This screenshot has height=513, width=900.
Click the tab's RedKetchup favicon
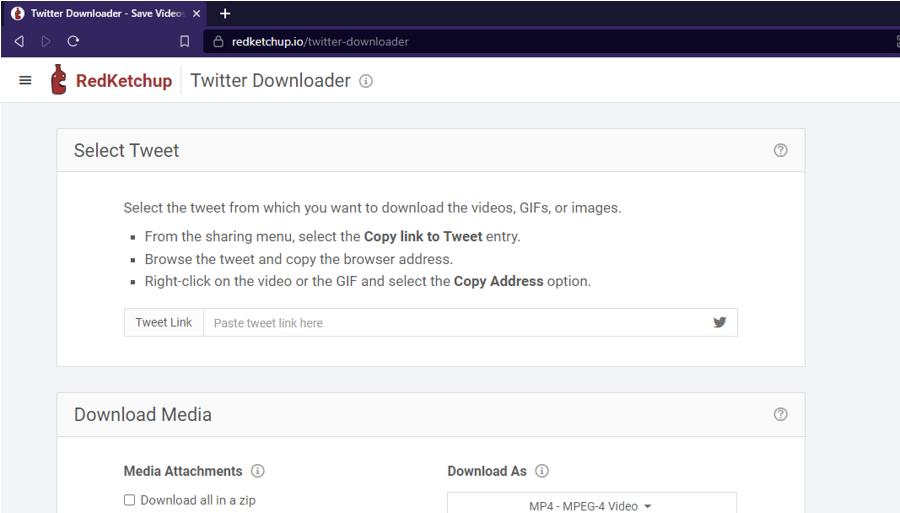(17, 13)
